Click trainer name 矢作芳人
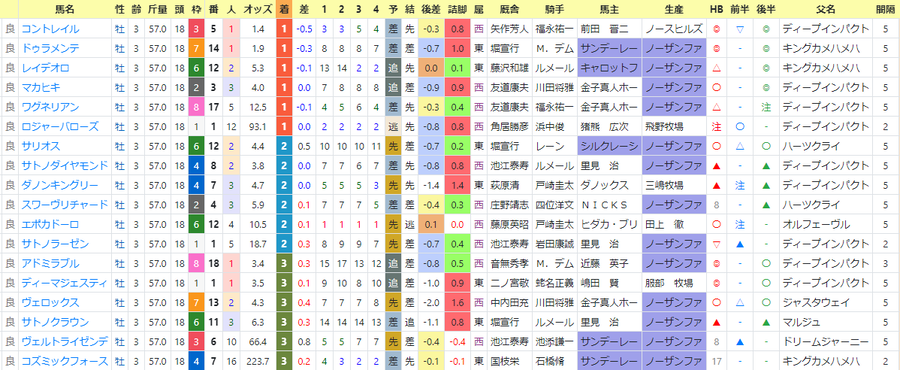The width and height of the screenshot is (900, 370). coord(510,29)
